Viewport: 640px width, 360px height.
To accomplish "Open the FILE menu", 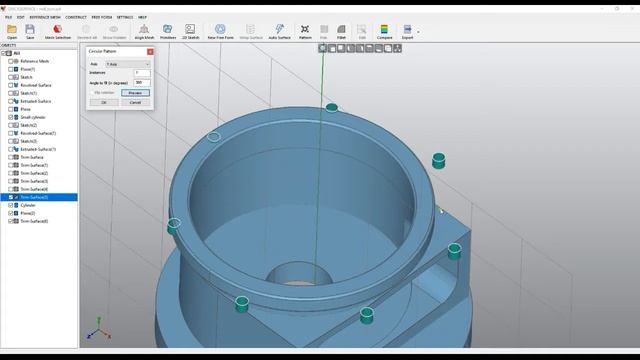I will 9,17.
